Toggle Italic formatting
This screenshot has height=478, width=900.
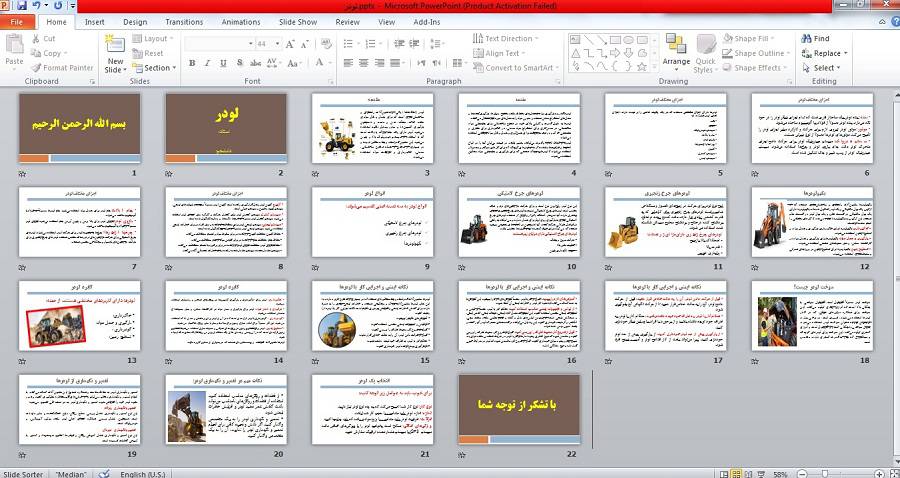pyautogui.click(x=208, y=63)
